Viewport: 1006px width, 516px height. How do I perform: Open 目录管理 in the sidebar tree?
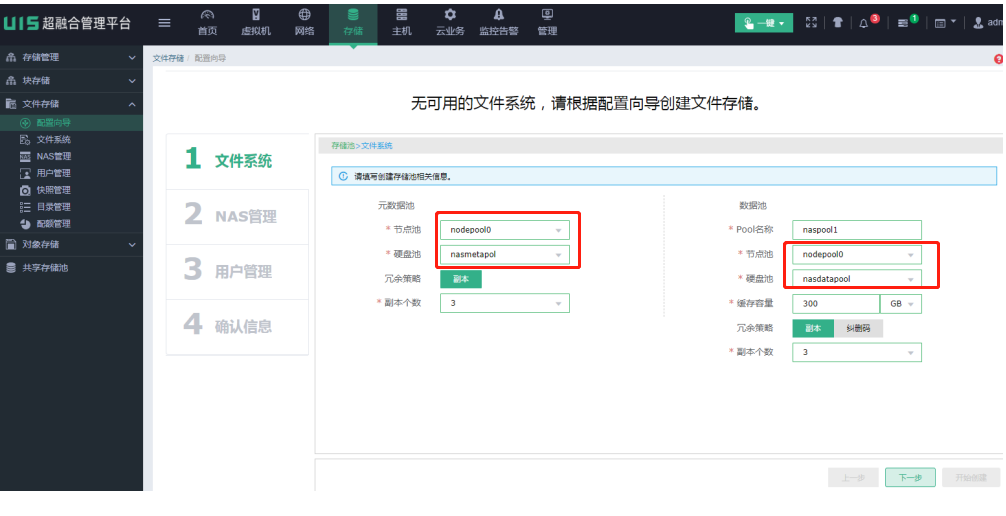53,207
